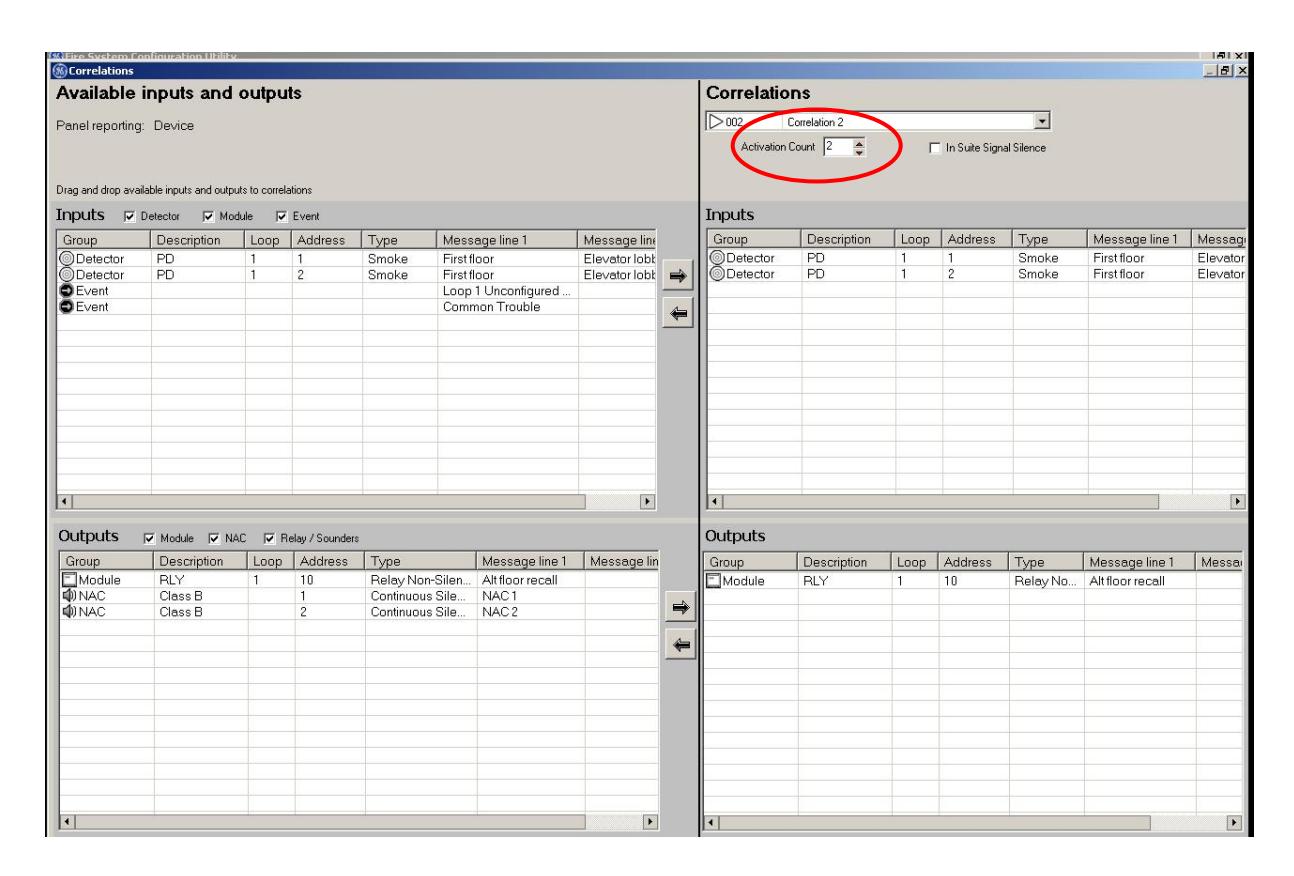This screenshot has height=876, width=1294.
Task: Click the Activation Count number field
Action: [x=837, y=147]
